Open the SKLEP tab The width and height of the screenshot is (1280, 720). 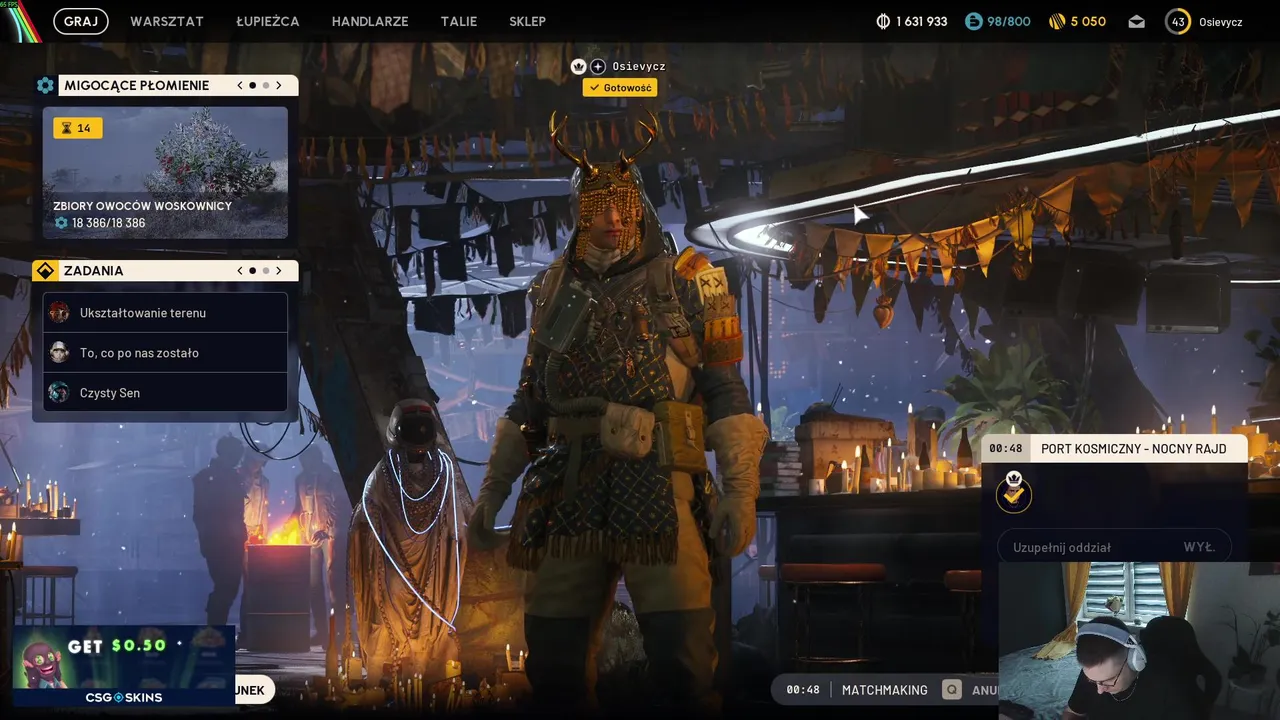[527, 21]
